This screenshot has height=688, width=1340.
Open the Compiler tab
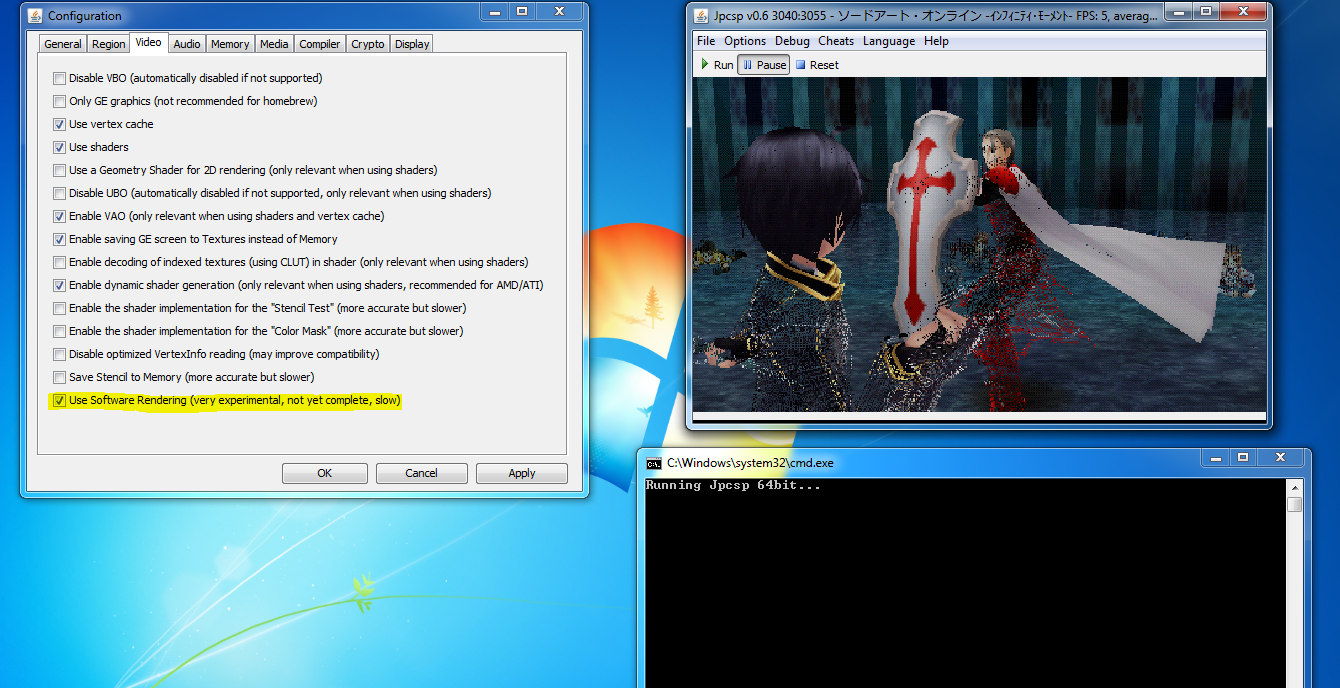coord(320,44)
